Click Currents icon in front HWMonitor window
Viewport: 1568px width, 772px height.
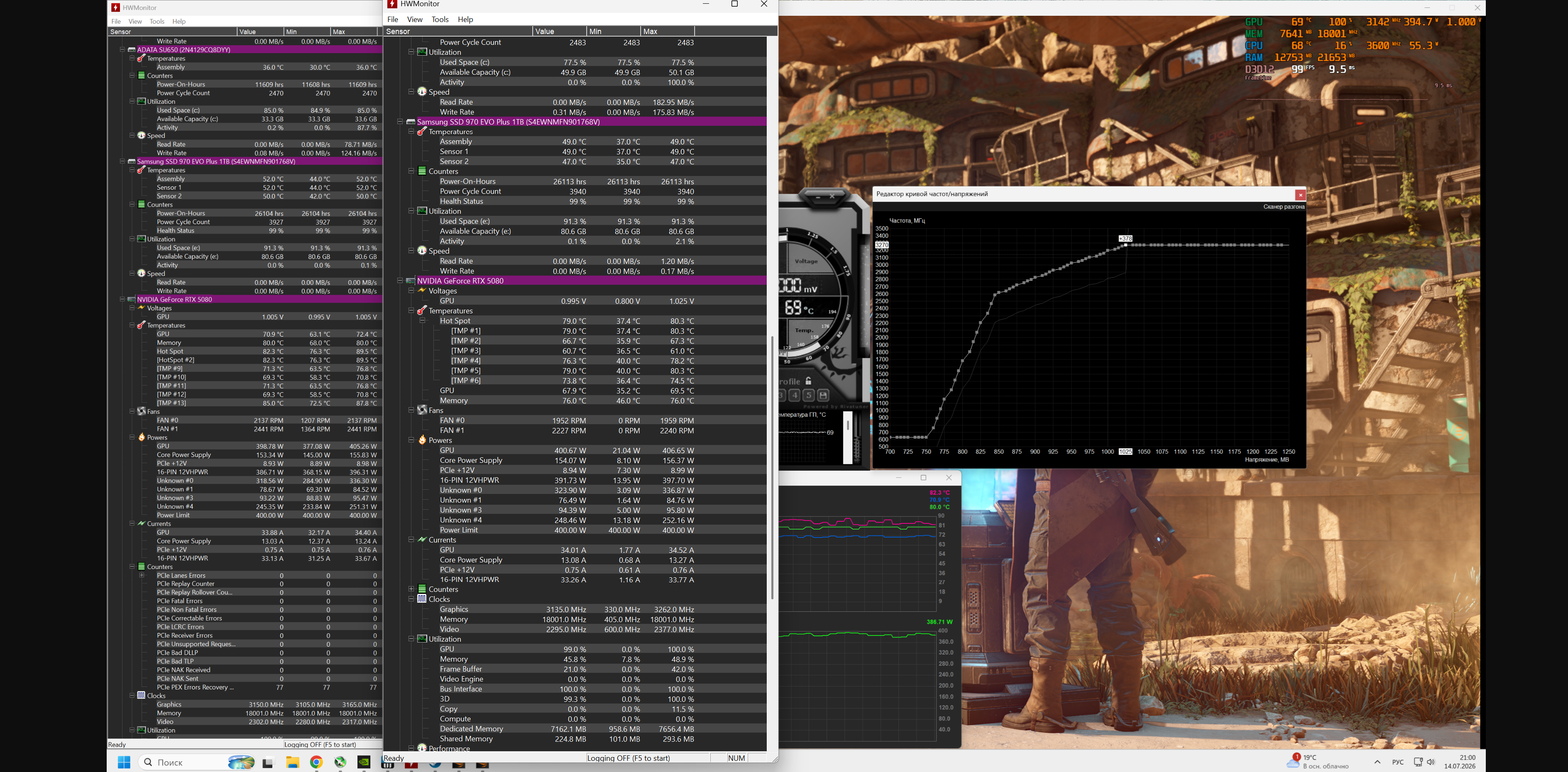pyautogui.click(x=422, y=540)
